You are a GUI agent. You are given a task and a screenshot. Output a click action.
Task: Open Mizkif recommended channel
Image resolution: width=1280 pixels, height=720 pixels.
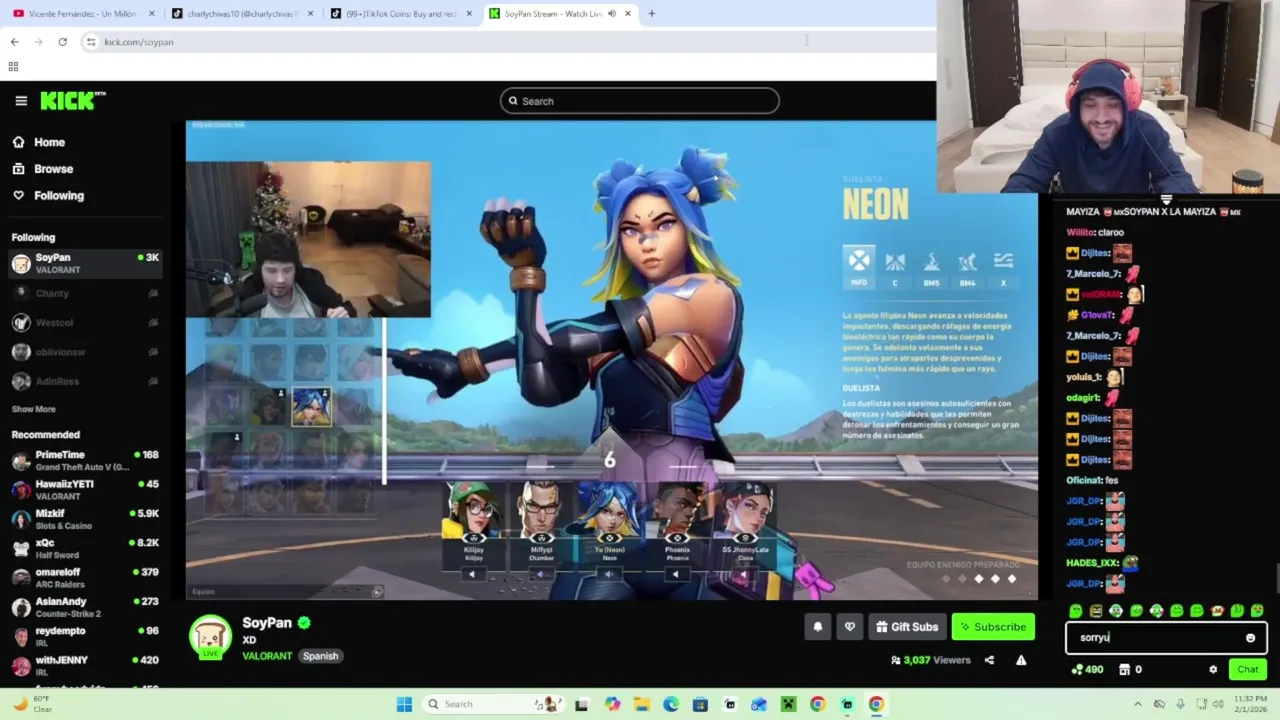(85, 519)
